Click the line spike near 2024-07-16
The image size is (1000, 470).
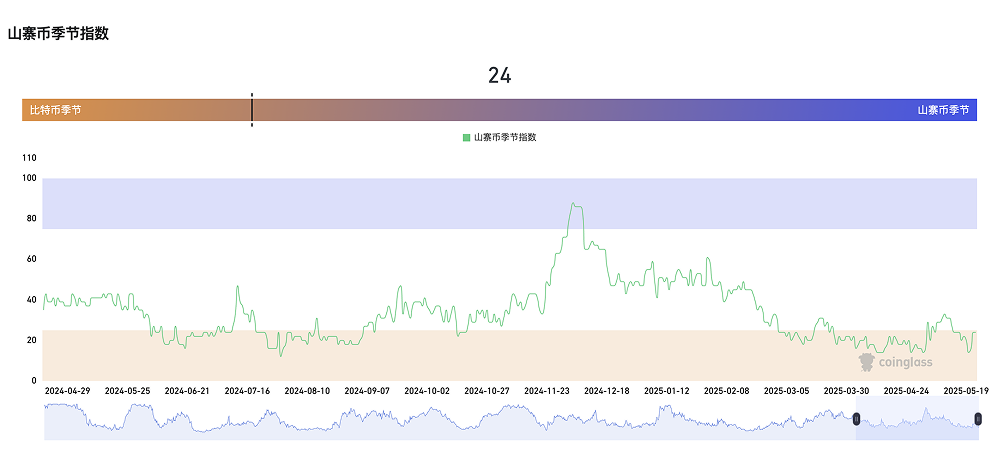(x=238, y=287)
